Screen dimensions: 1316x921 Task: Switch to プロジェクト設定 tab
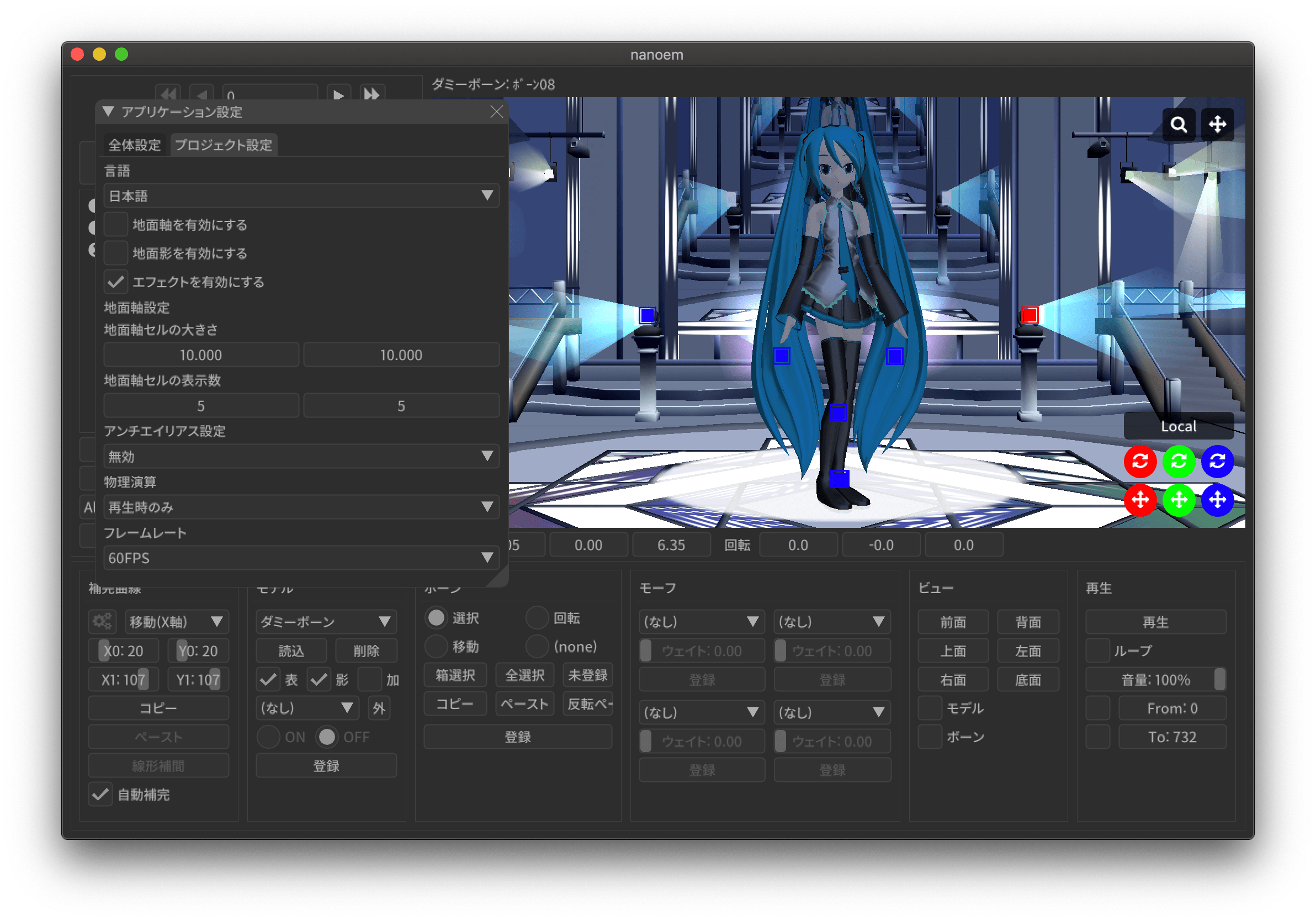click(x=224, y=145)
